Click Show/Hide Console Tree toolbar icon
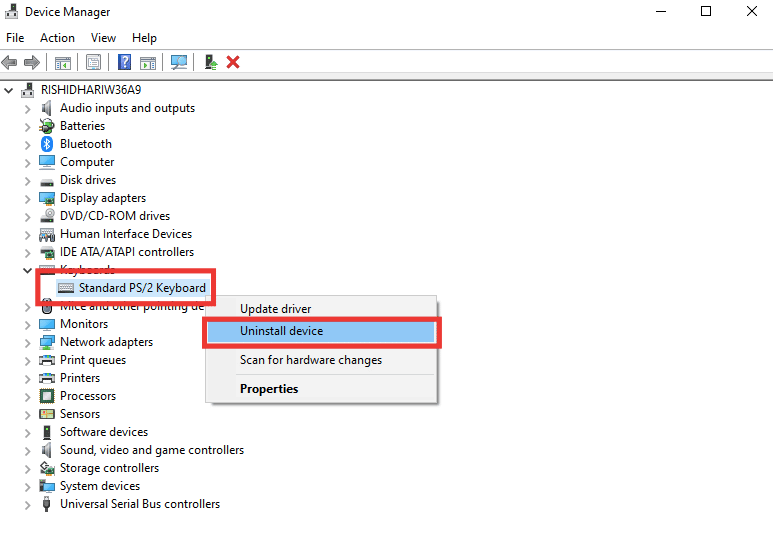 click(x=63, y=63)
